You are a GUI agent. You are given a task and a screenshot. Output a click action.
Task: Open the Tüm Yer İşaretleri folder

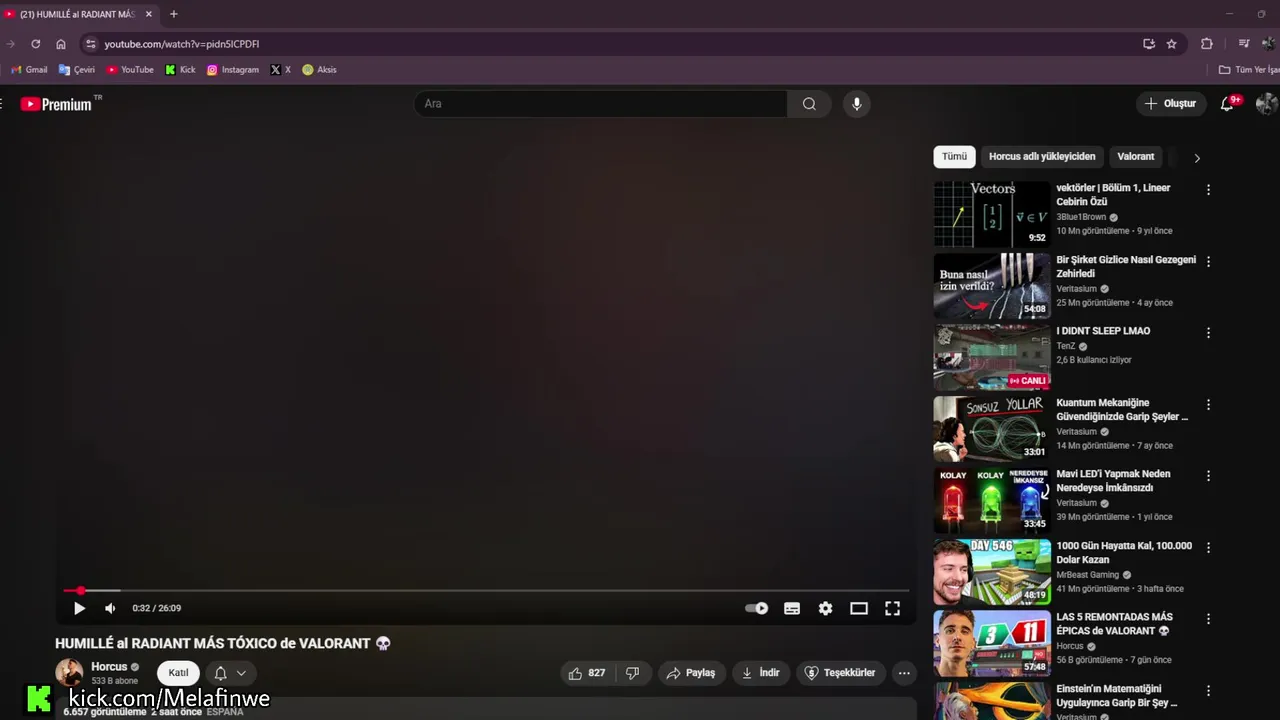point(1249,70)
